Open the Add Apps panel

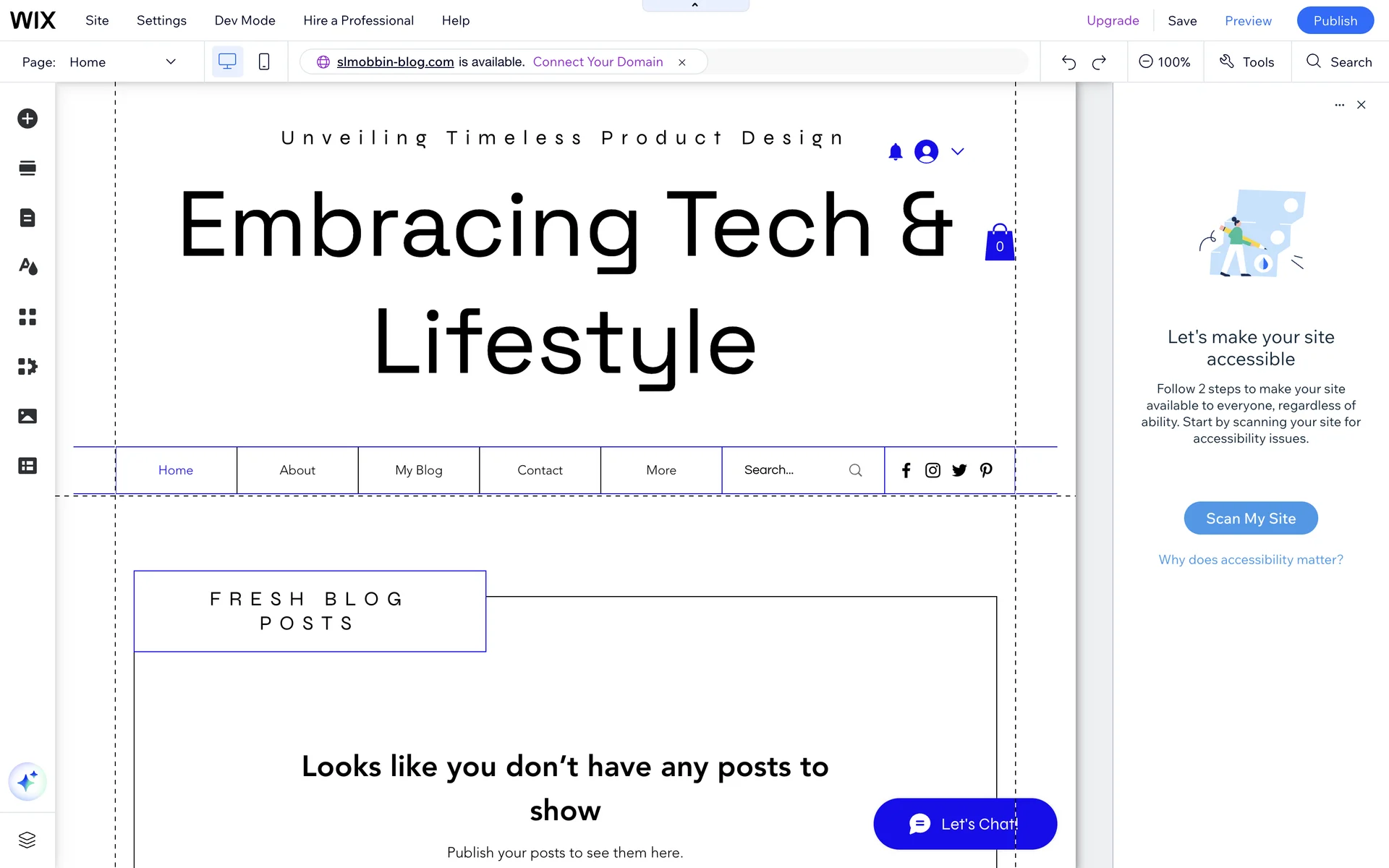[27, 317]
